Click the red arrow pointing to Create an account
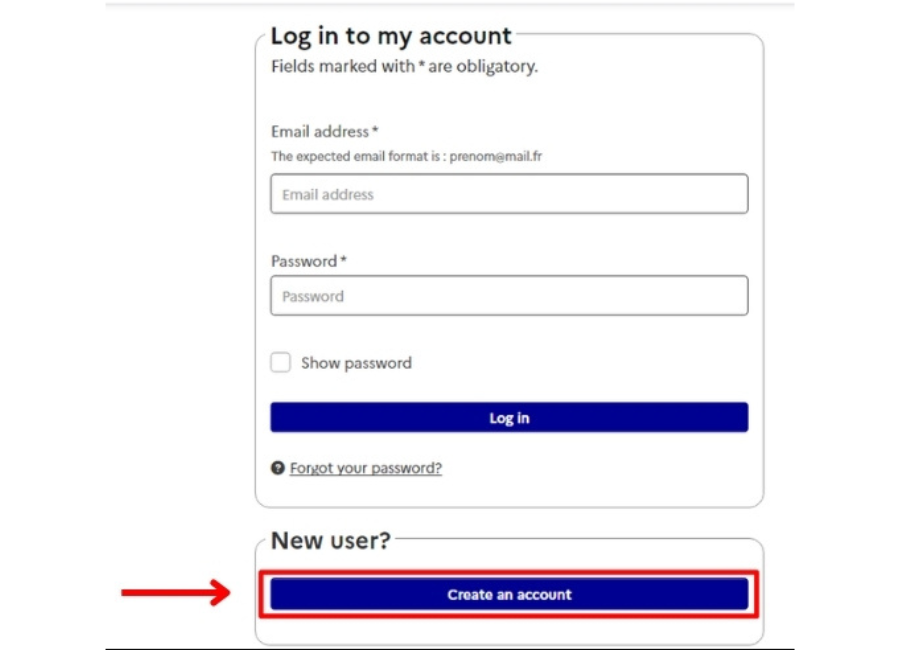900x650 pixels. click(176, 593)
